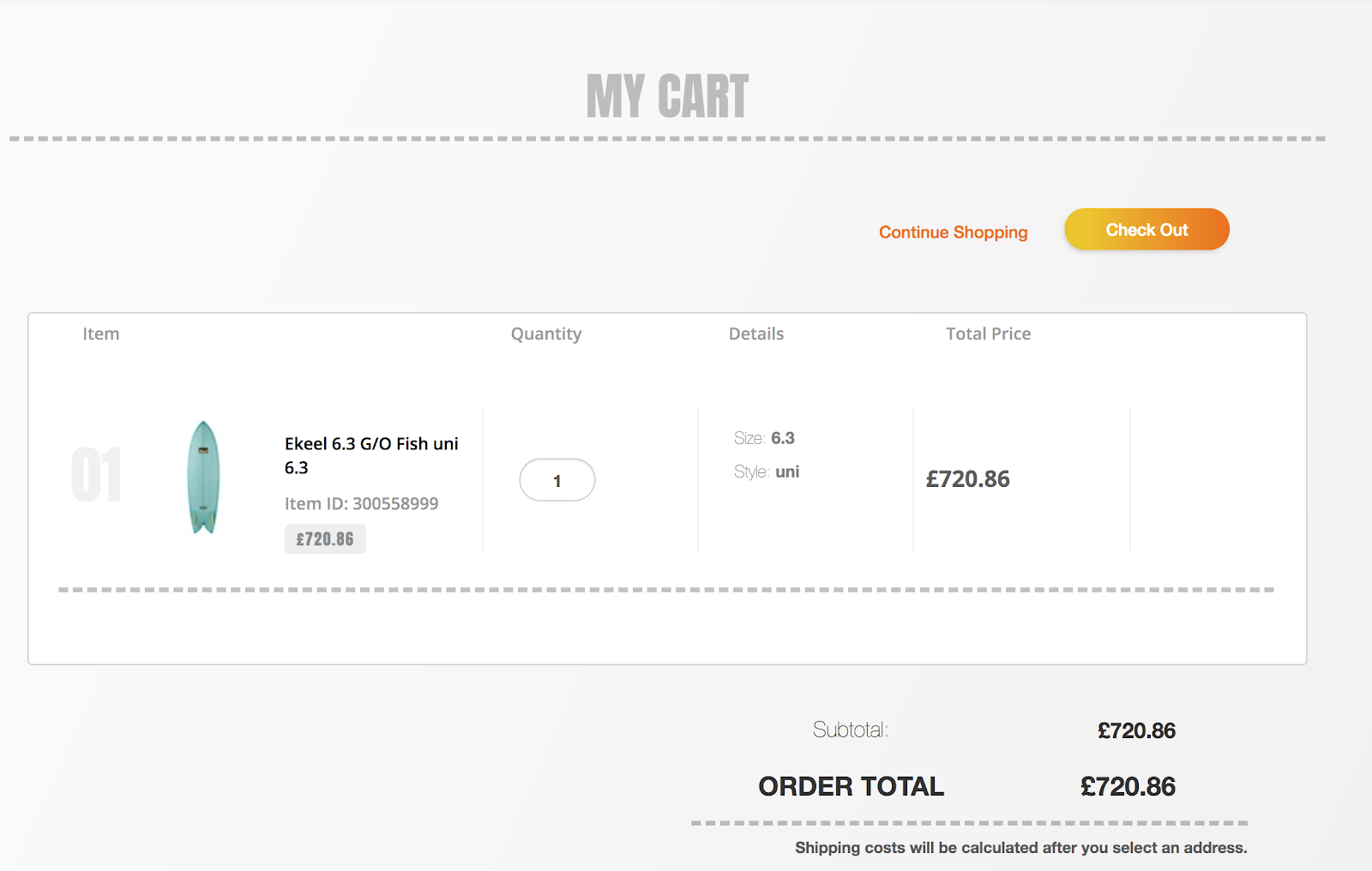Click the ORDER TOTAL label
The height and width of the screenshot is (871, 1372).
click(851, 786)
